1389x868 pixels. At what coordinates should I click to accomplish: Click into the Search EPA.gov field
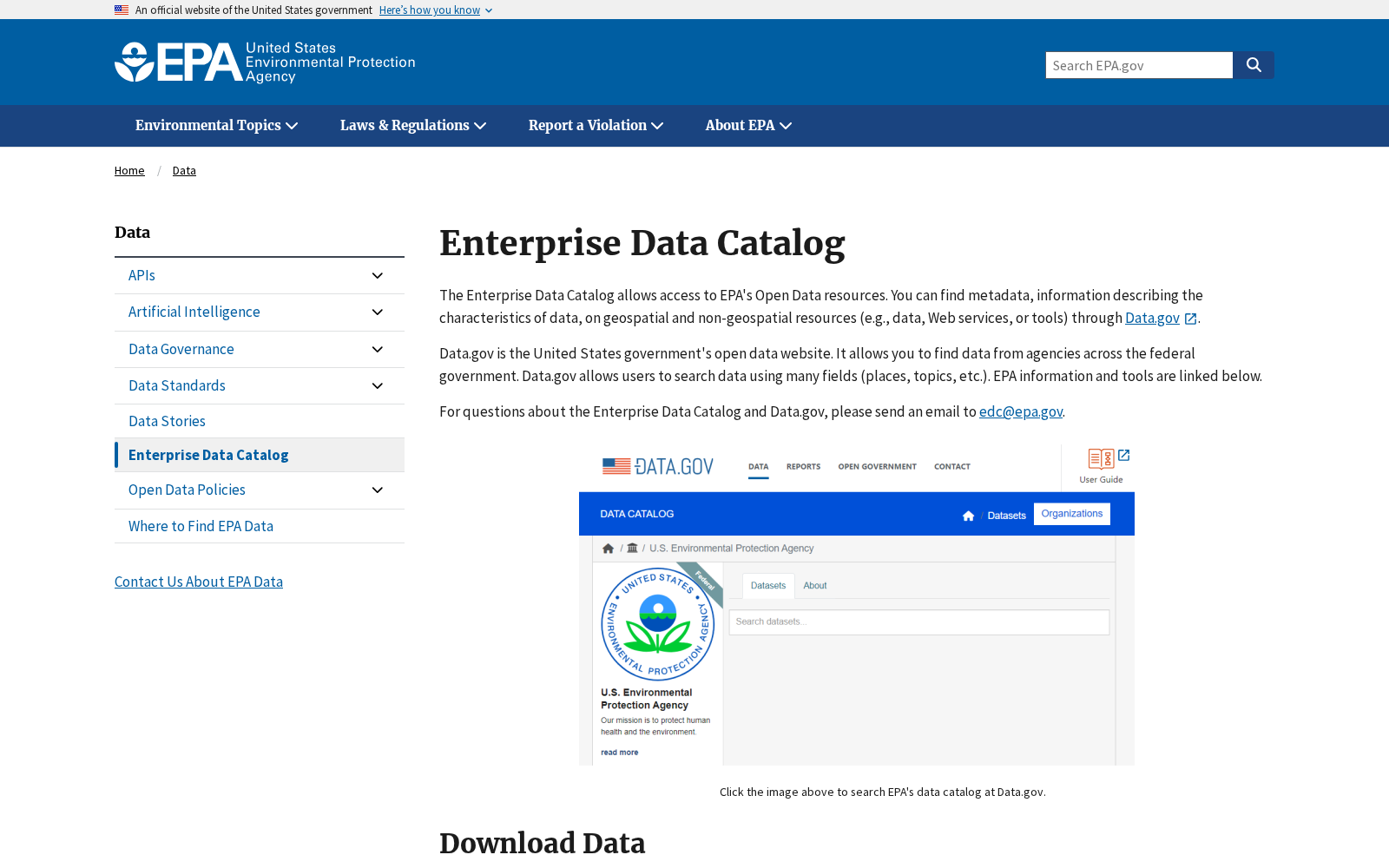[1139, 65]
